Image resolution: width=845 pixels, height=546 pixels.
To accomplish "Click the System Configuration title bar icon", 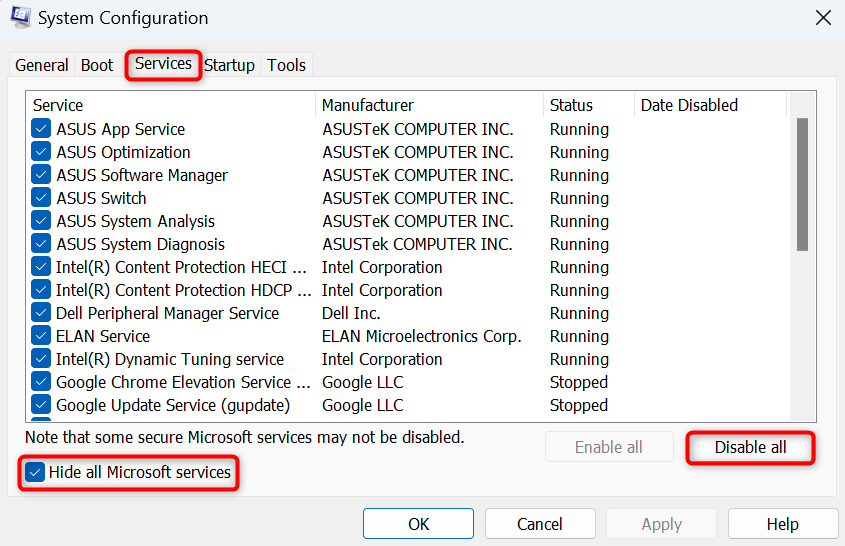I will pos(21,18).
